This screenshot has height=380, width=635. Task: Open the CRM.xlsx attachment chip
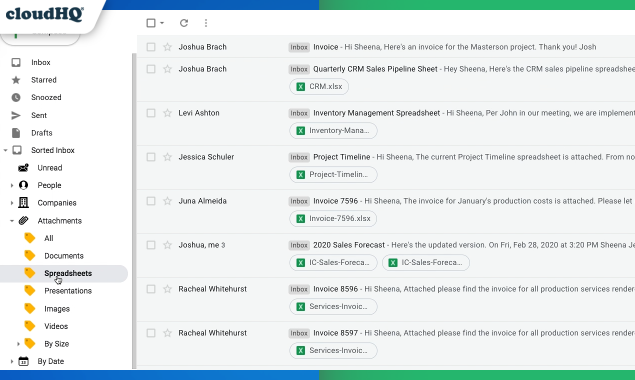pyautogui.click(x=319, y=87)
